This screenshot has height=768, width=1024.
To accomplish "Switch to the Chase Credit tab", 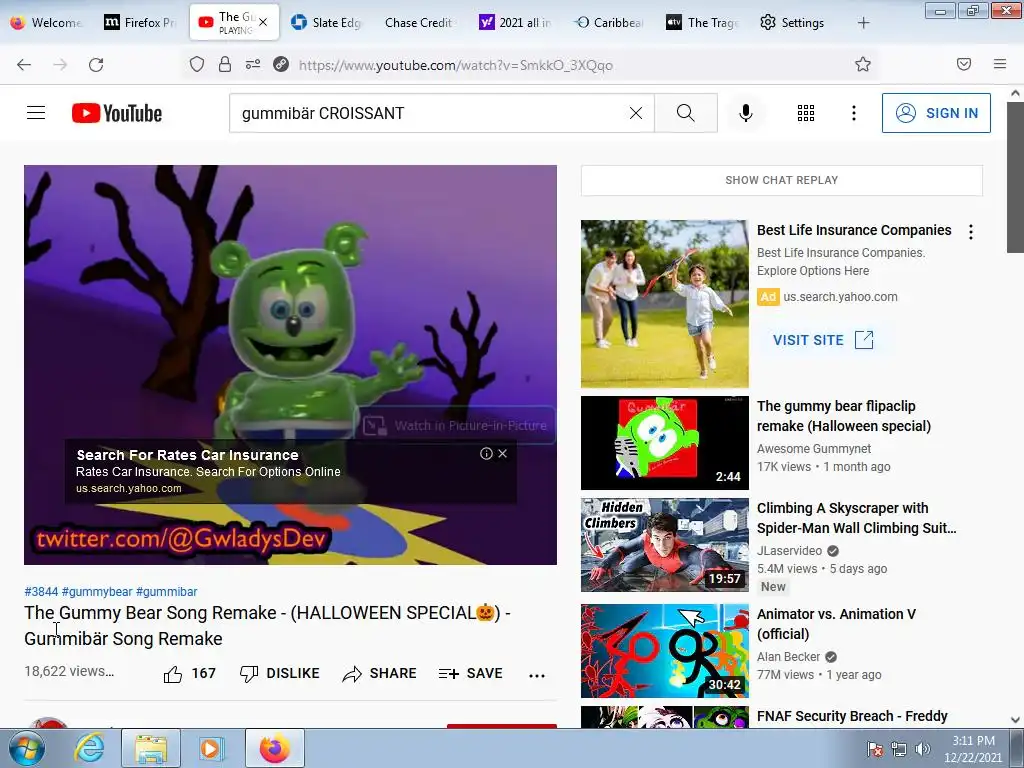I will coord(419,22).
